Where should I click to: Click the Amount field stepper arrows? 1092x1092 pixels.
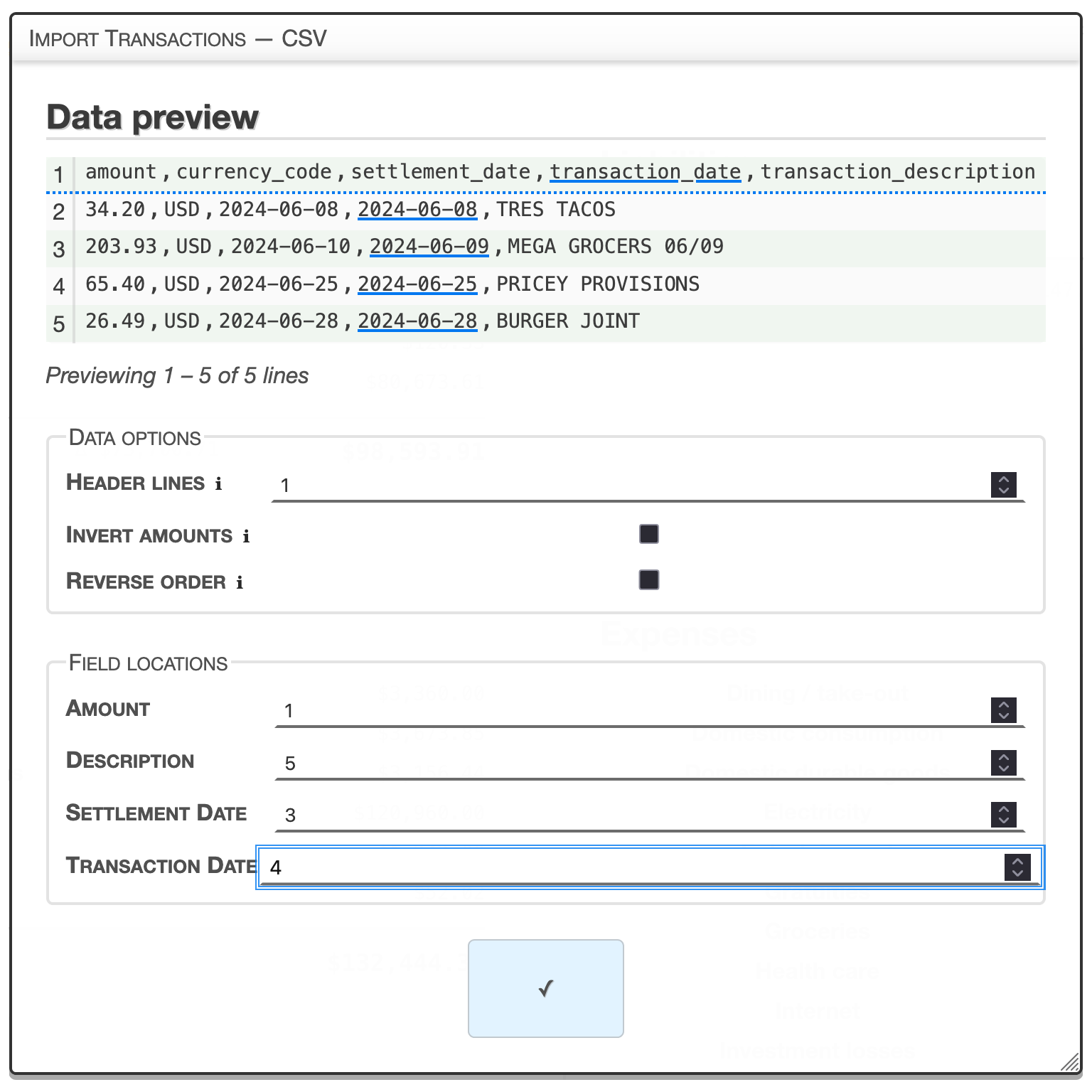[1003, 710]
